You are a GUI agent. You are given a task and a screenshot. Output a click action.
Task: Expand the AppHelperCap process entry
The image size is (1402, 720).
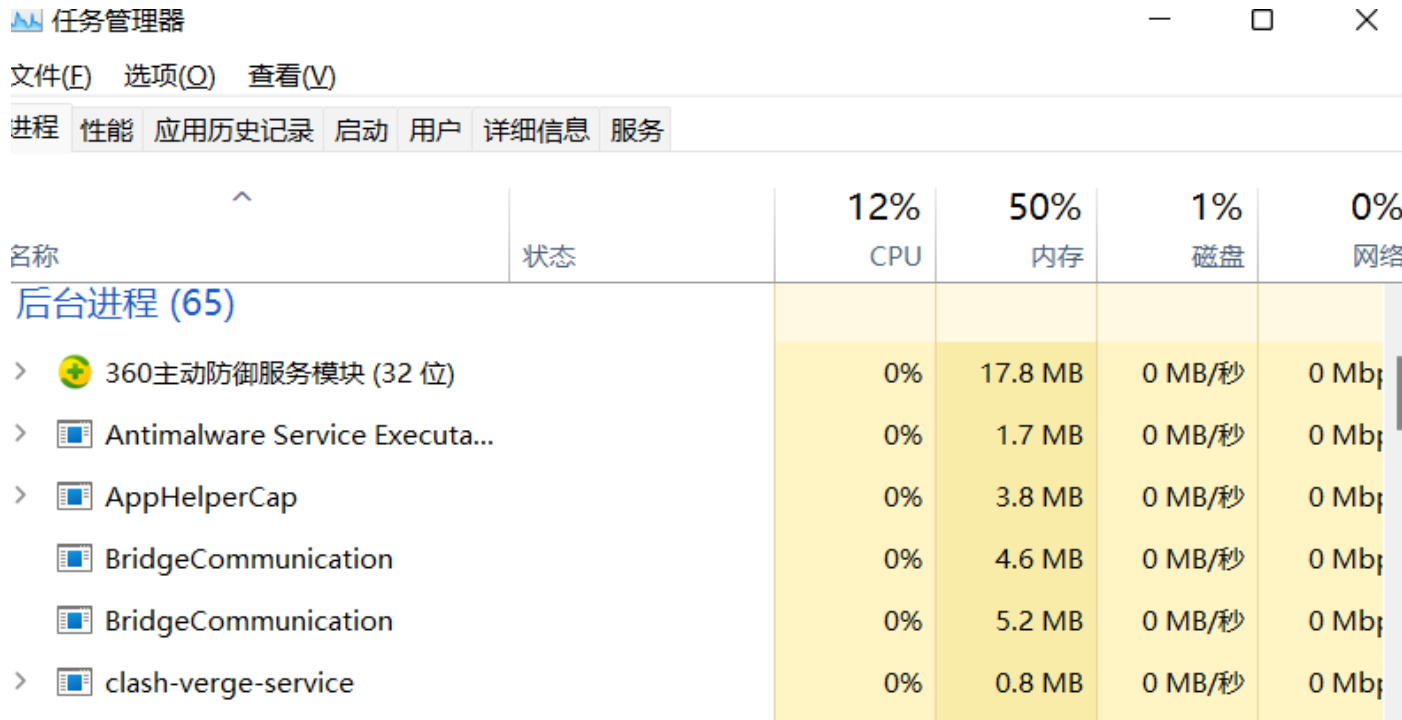[x=20, y=496]
